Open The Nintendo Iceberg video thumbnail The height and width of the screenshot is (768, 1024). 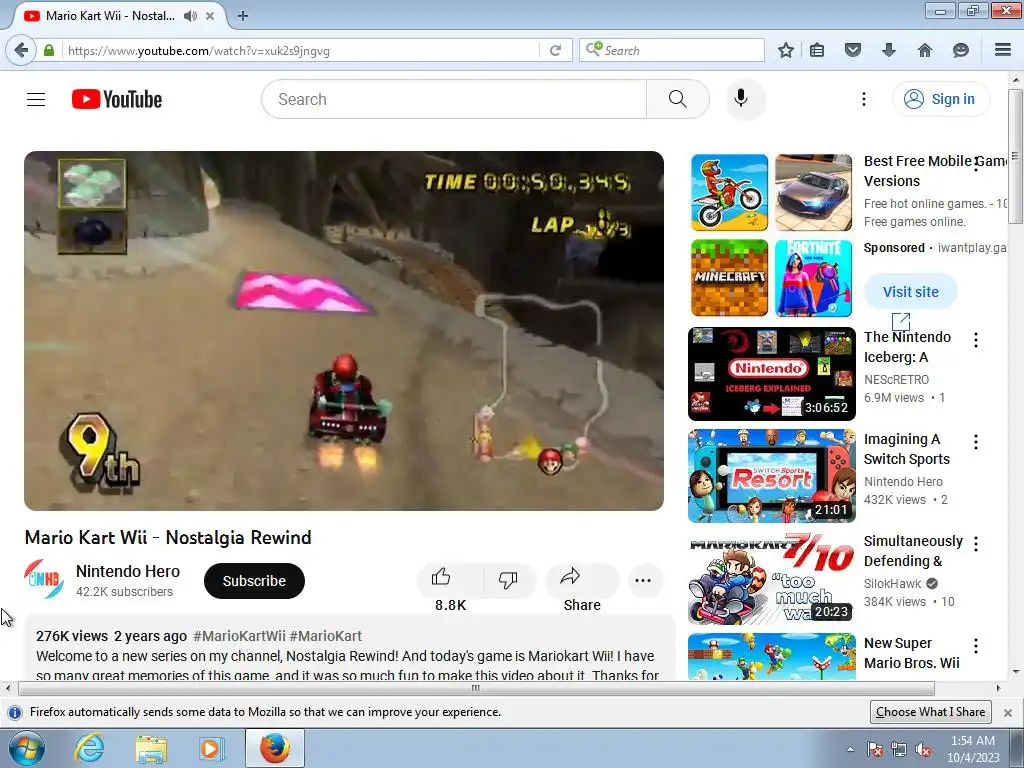pyautogui.click(x=772, y=374)
